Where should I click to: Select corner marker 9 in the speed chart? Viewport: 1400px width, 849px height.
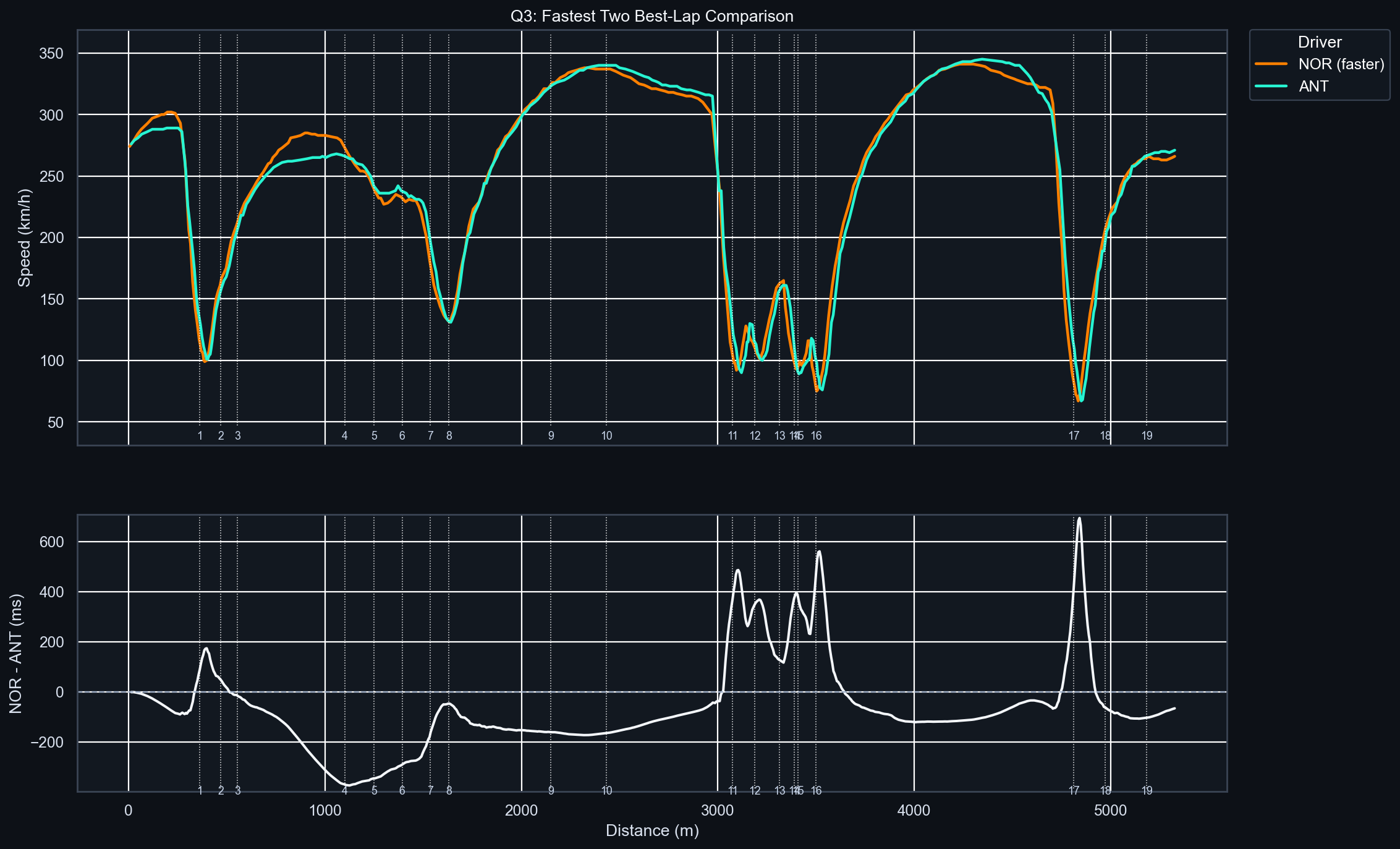tap(551, 436)
